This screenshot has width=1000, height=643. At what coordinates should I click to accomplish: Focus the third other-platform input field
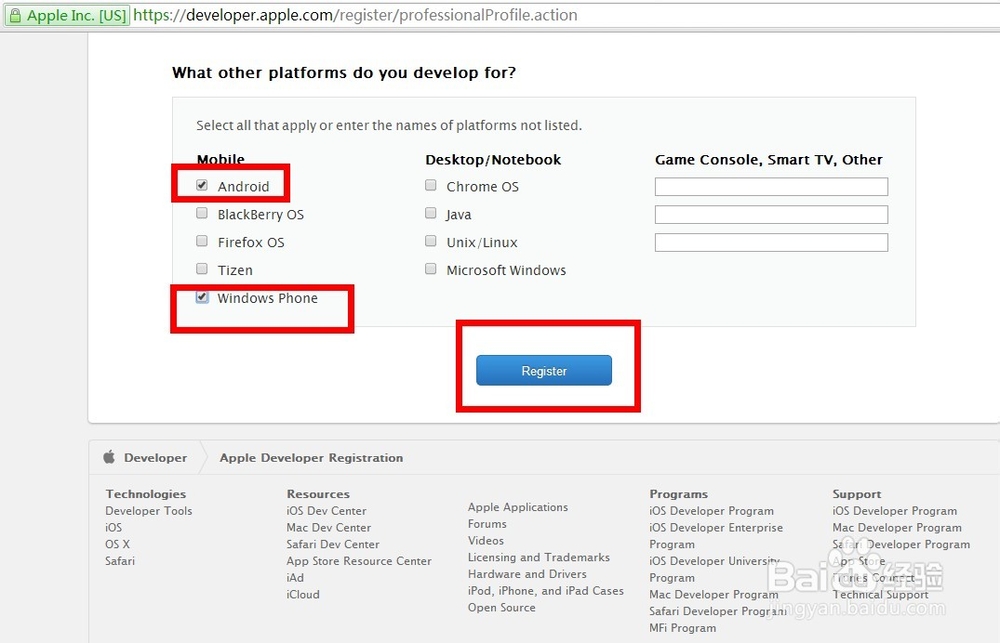pyautogui.click(x=771, y=243)
